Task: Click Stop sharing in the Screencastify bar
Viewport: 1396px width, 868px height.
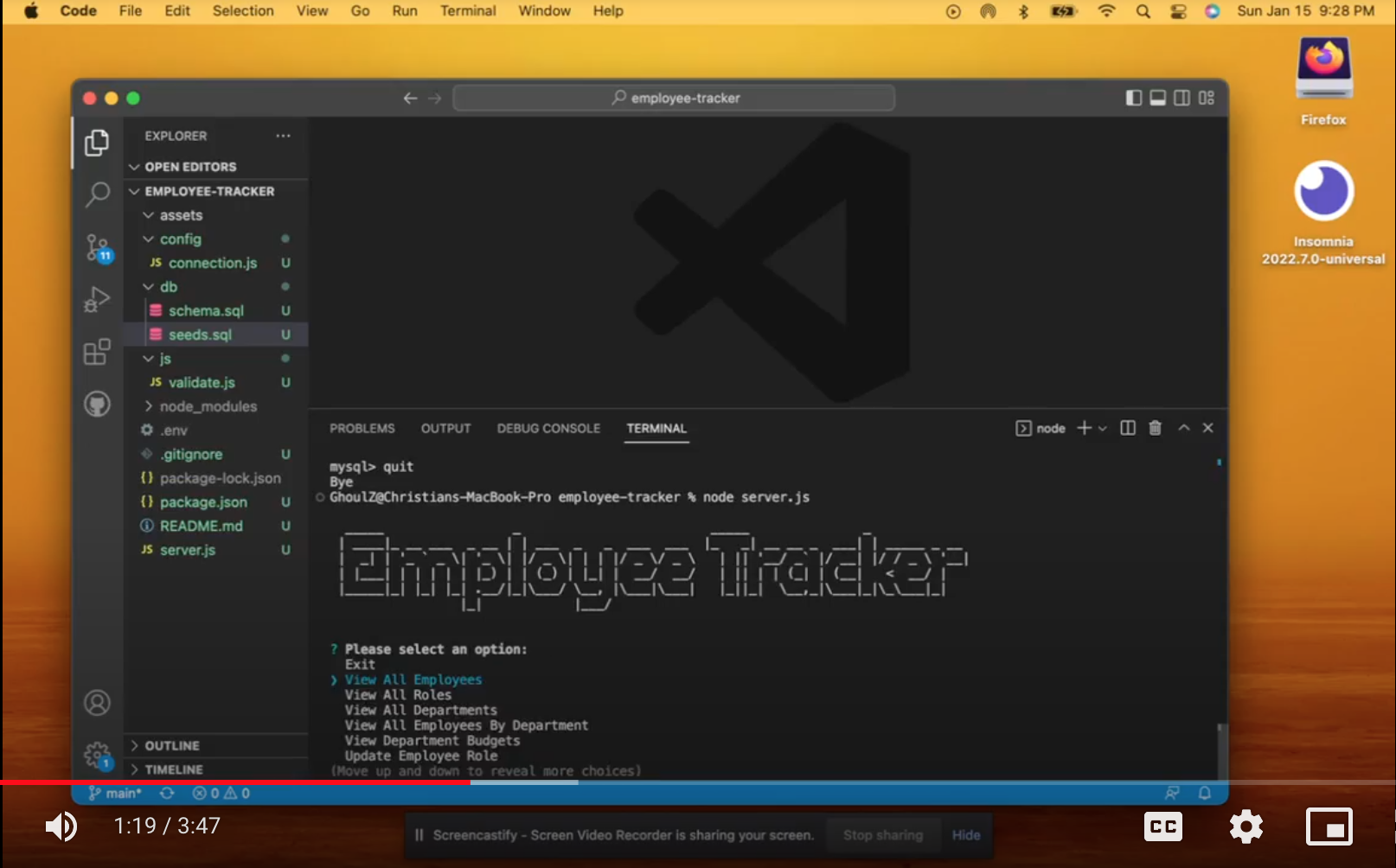Action: point(882,834)
